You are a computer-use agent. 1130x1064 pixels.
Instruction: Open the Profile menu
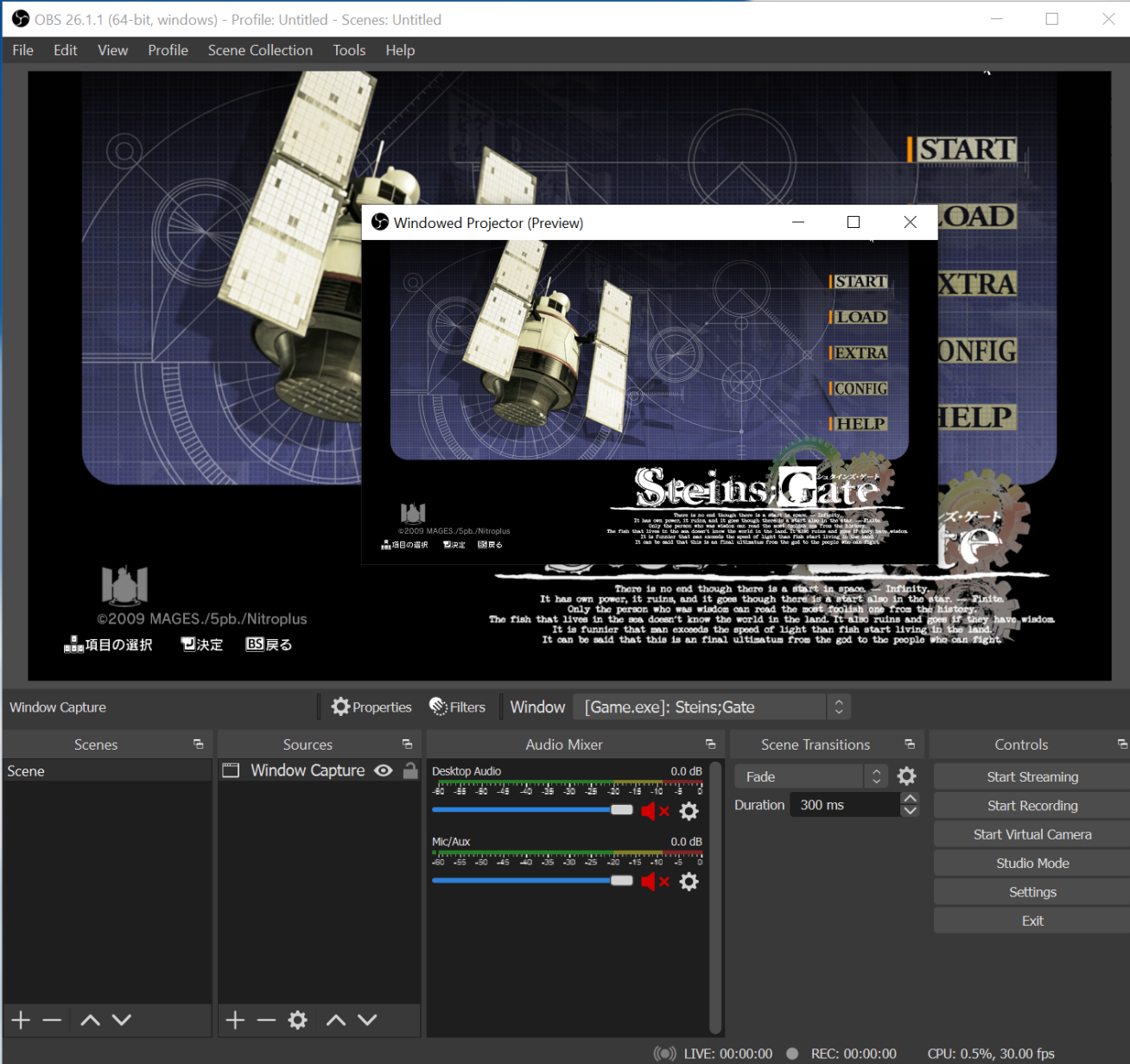[x=168, y=50]
